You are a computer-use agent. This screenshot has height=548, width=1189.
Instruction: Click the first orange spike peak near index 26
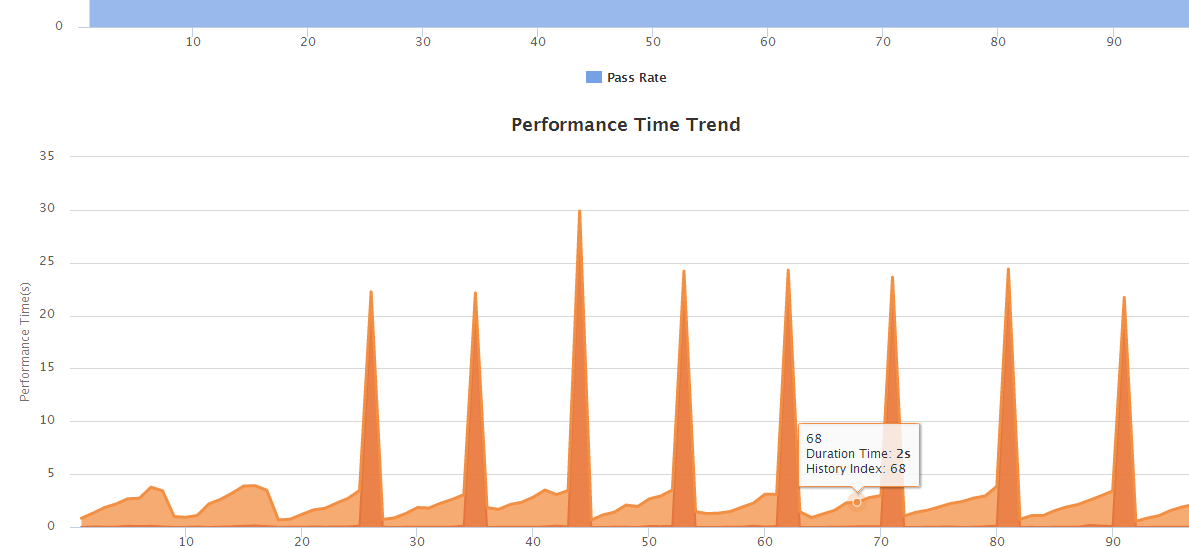tap(371, 292)
